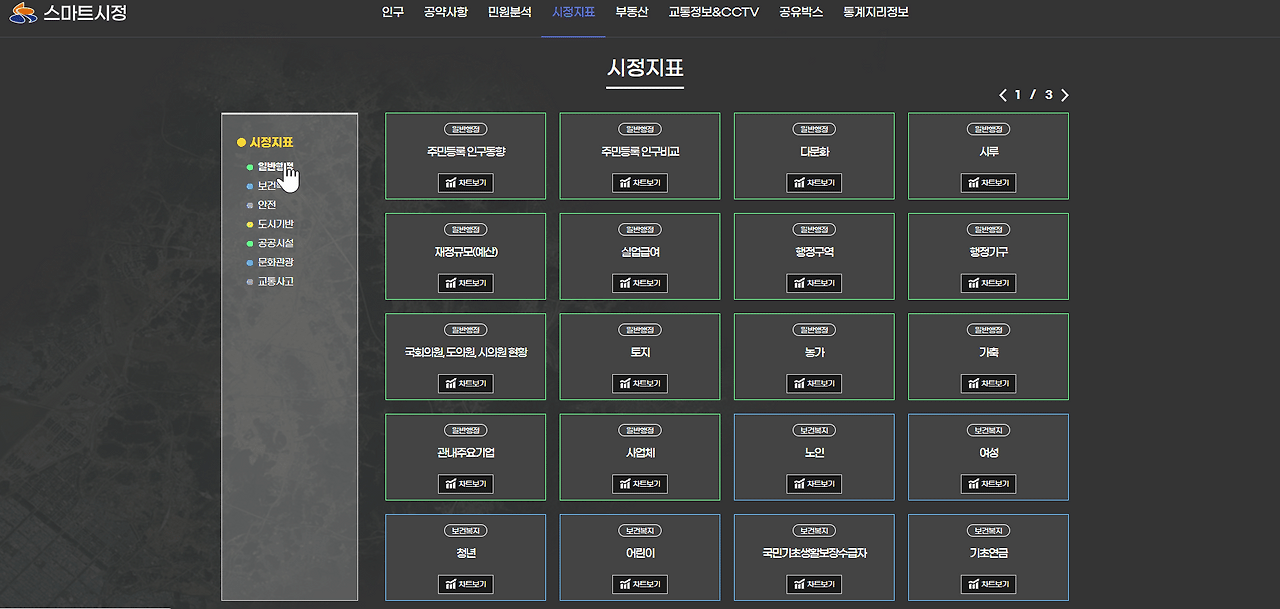
Task: Click the 관내주요기업 card title
Action: tap(465, 453)
